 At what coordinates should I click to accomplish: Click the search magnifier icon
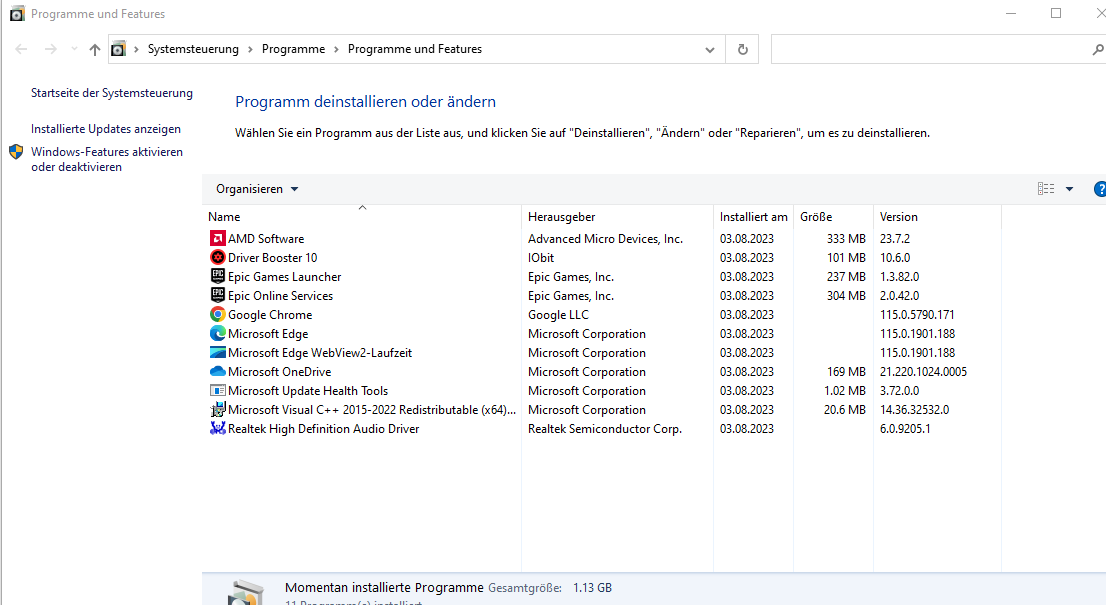[1098, 49]
